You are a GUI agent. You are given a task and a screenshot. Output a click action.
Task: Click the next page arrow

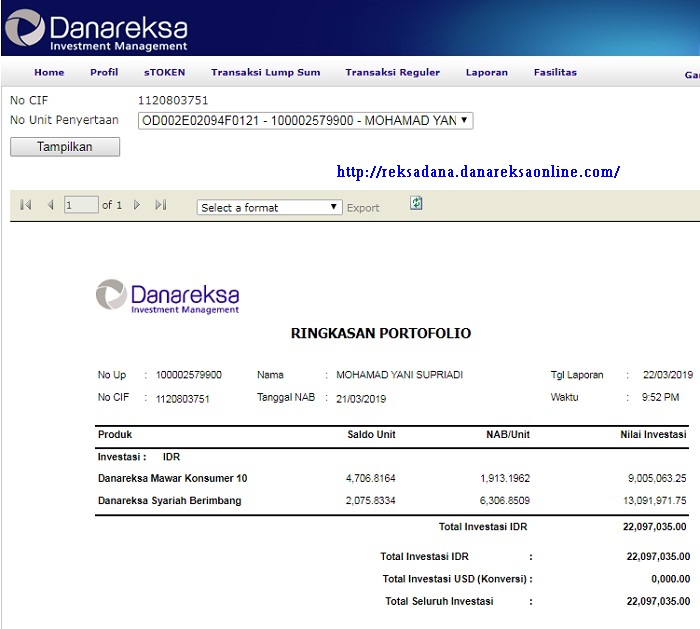137,205
